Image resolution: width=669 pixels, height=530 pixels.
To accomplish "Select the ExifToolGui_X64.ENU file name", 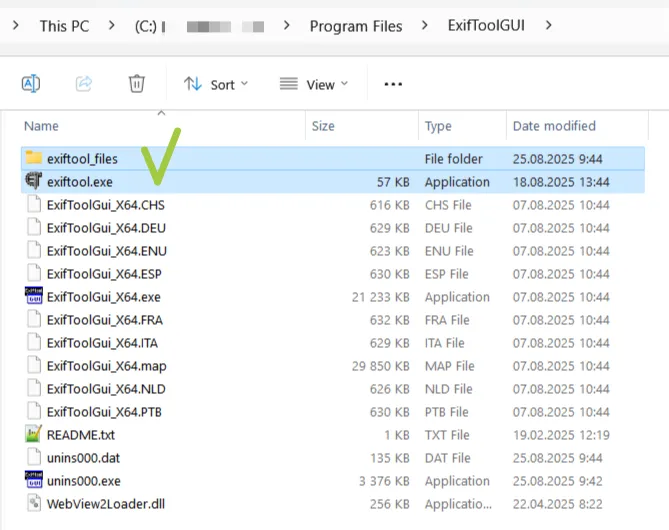I will (107, 251).
